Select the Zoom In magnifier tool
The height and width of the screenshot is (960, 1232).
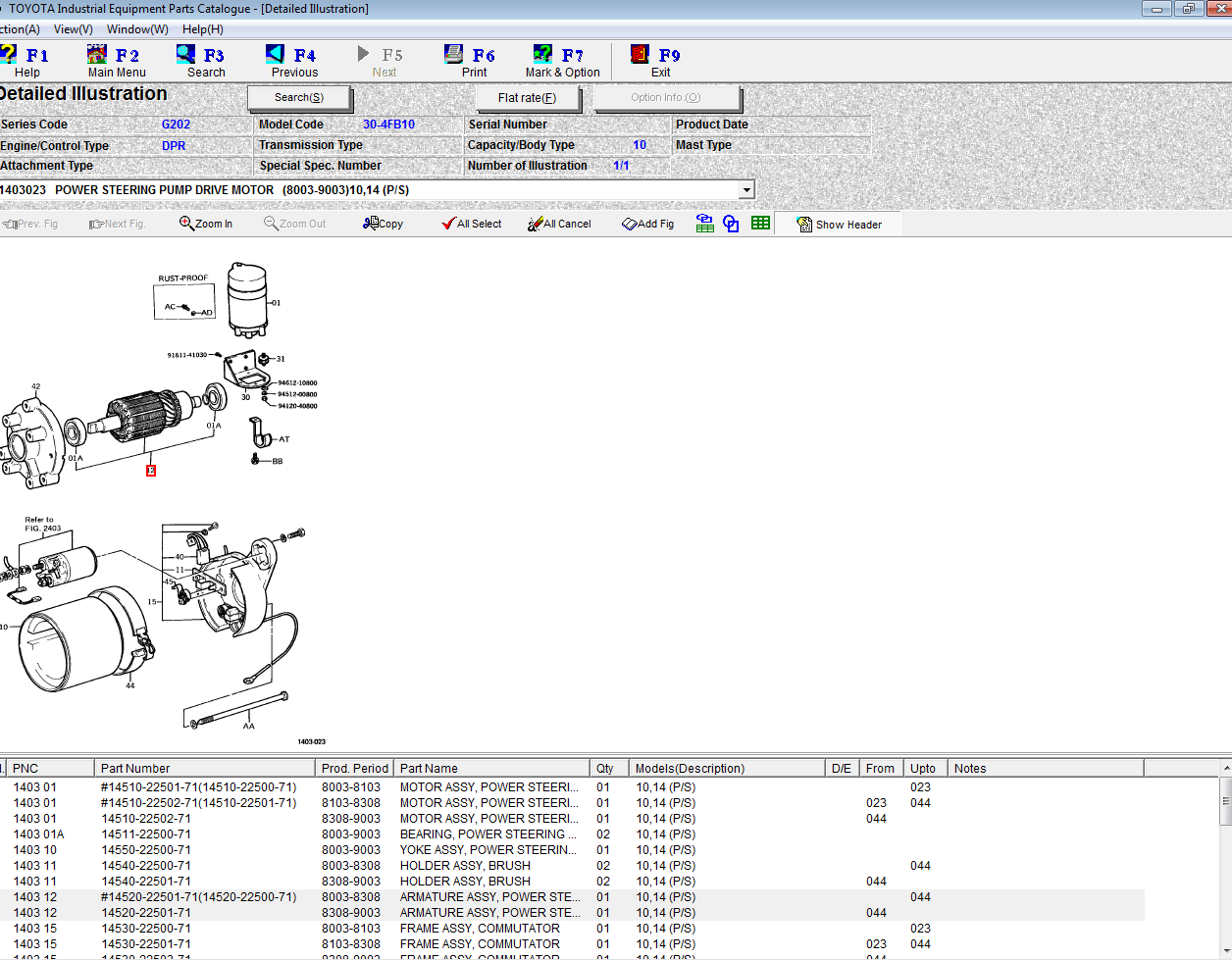point(205,223)
